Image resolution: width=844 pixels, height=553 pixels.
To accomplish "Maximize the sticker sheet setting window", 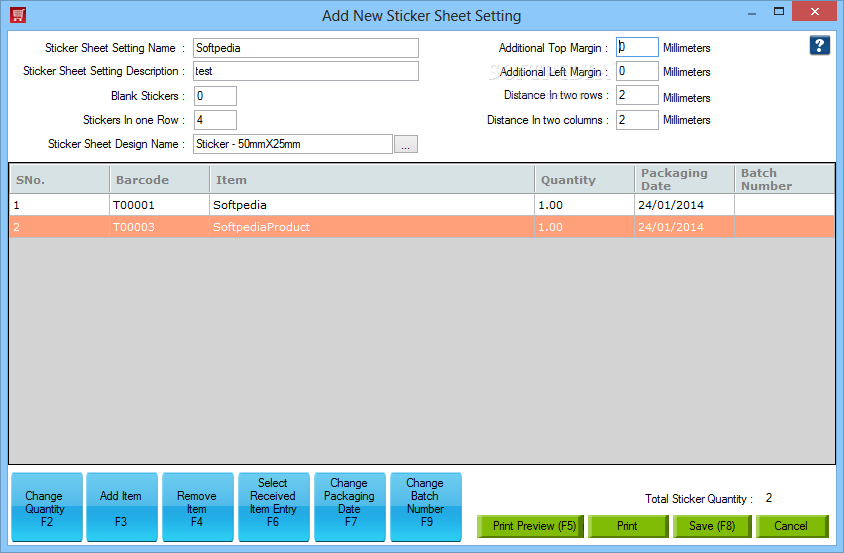I will pyautogui.click(x=779, y=12).
